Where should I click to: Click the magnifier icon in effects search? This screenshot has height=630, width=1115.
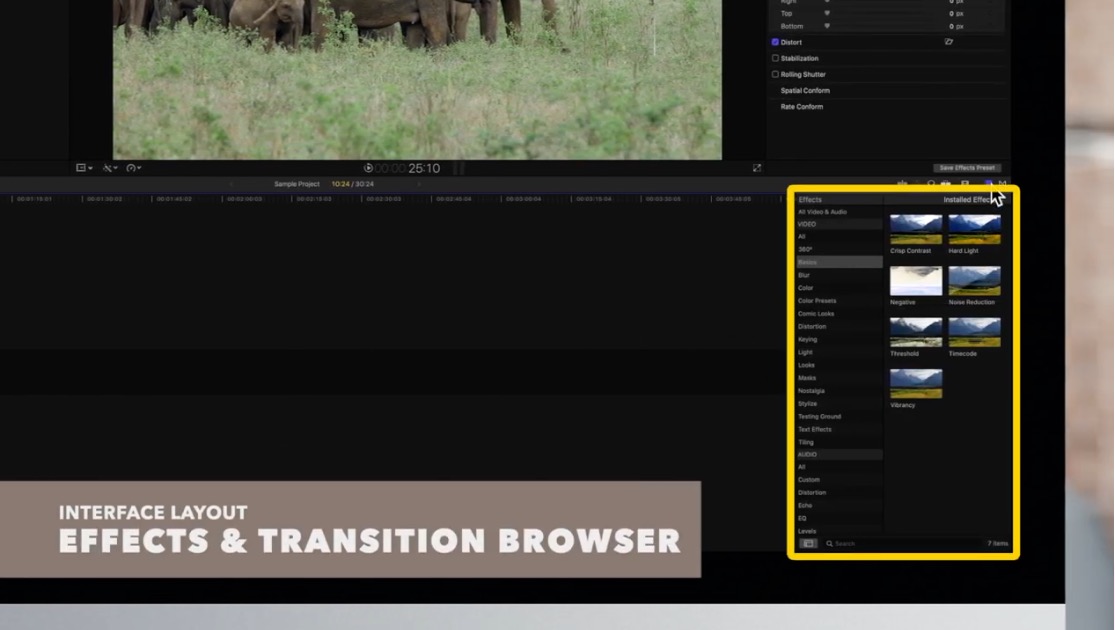[829, 544]
